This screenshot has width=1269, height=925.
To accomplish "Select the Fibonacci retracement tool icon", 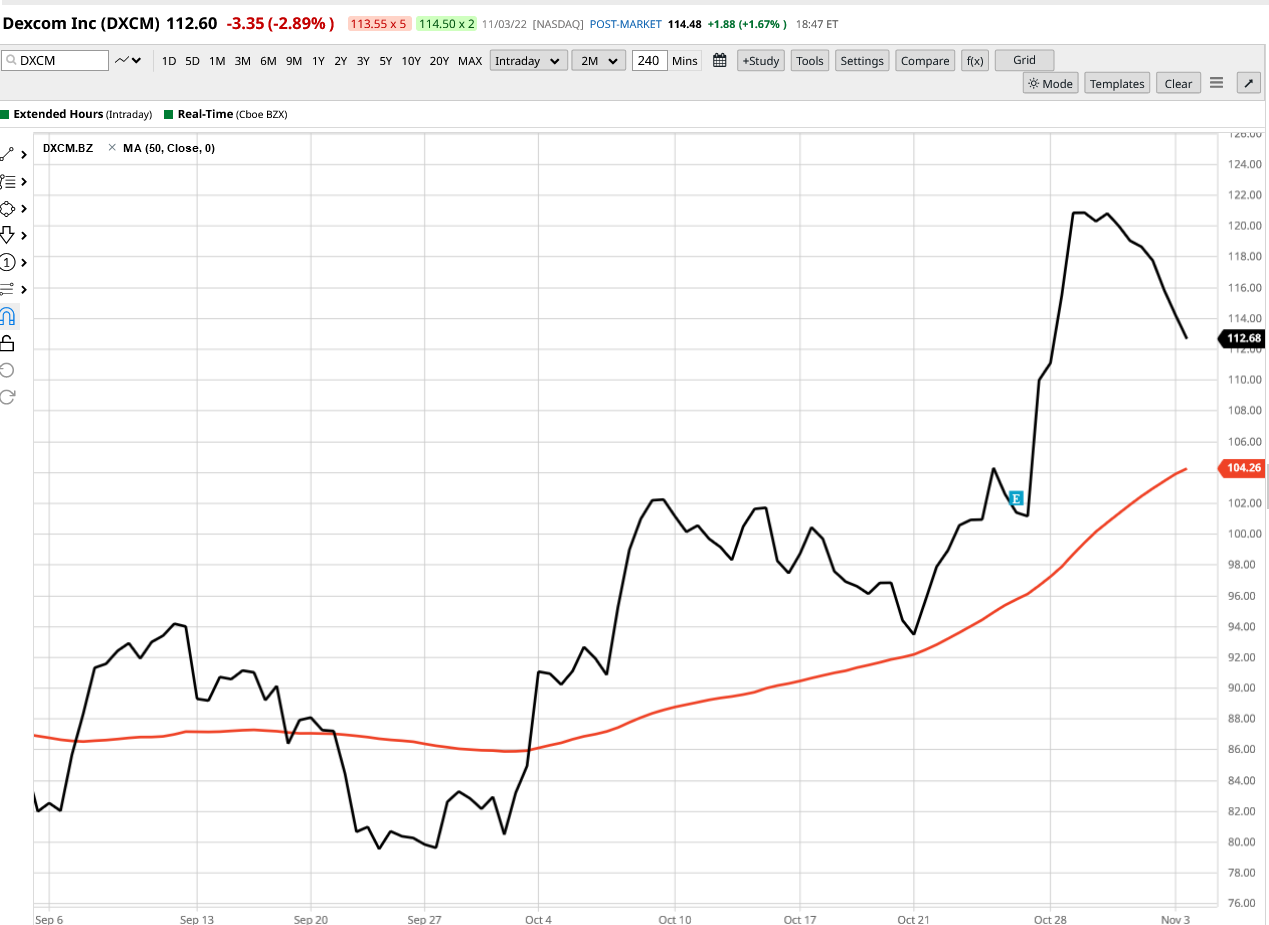I will pyautogui.click(x=8, y=181).
